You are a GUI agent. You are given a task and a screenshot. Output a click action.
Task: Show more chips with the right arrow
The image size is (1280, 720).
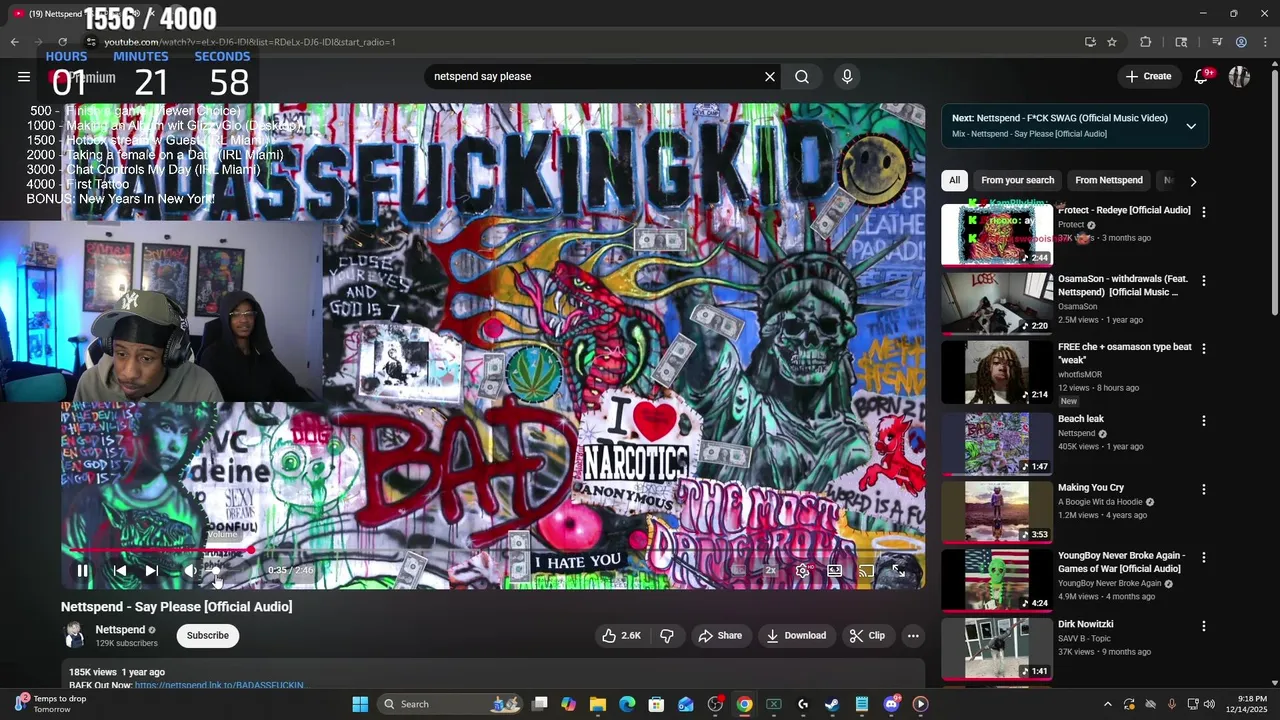[x=1193, y=182]
